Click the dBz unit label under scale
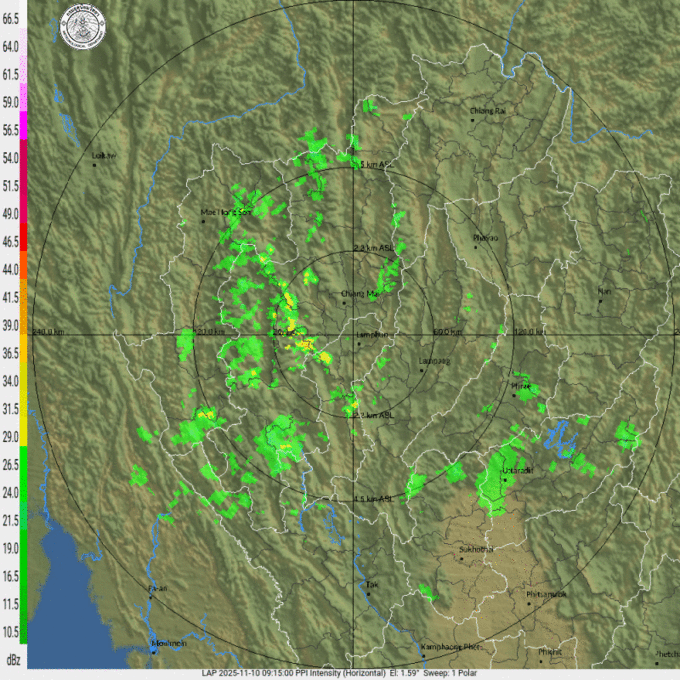680x680 pixels. point(13,660)
